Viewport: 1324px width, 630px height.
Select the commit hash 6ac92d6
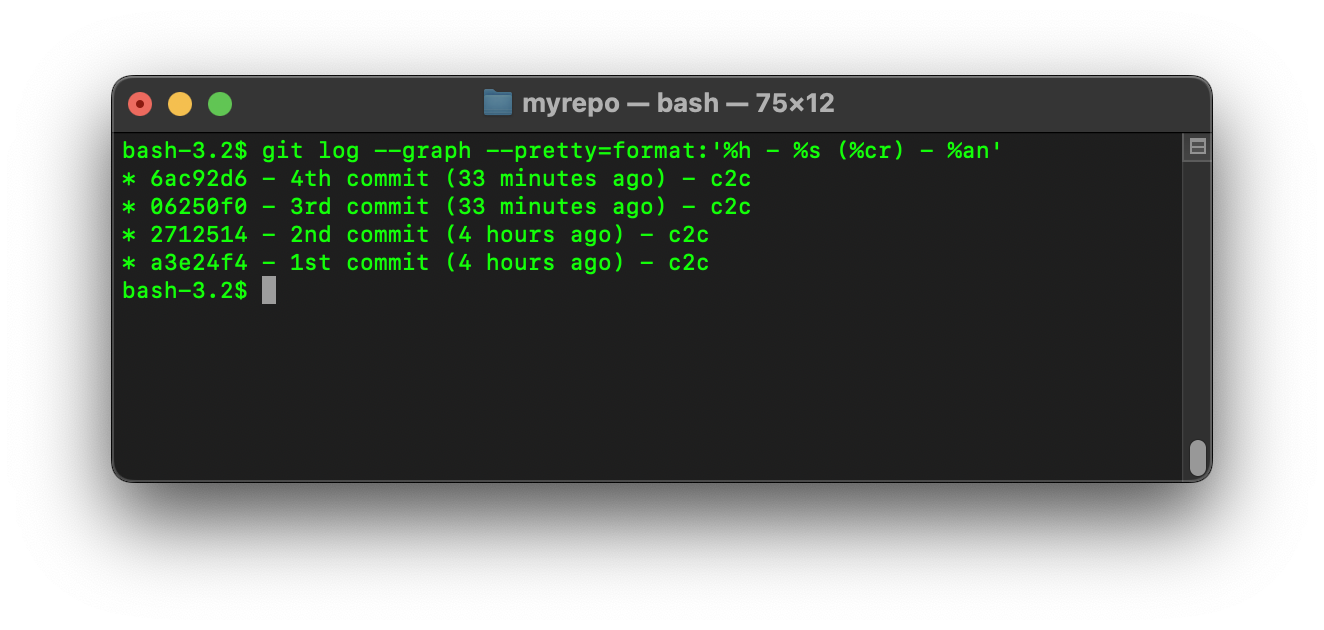(x=199, y=179)
